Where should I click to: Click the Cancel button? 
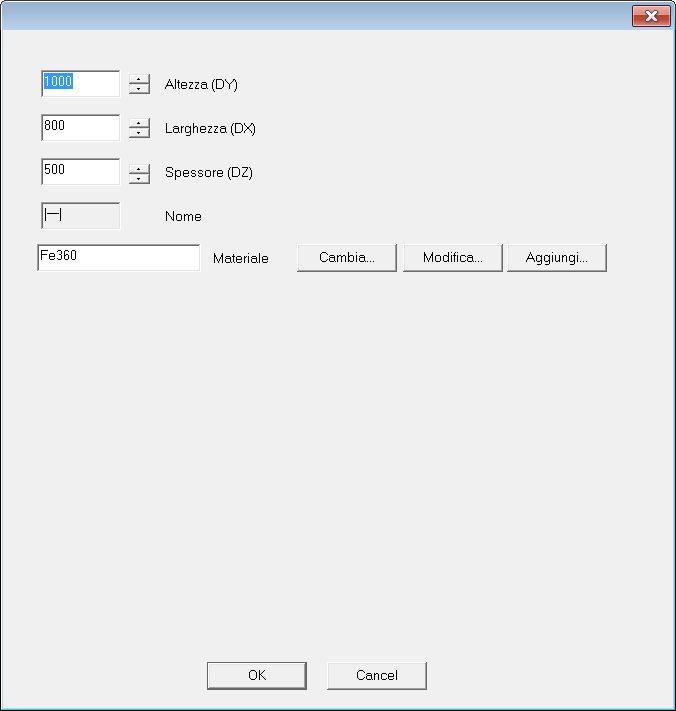tap(377, 676)
